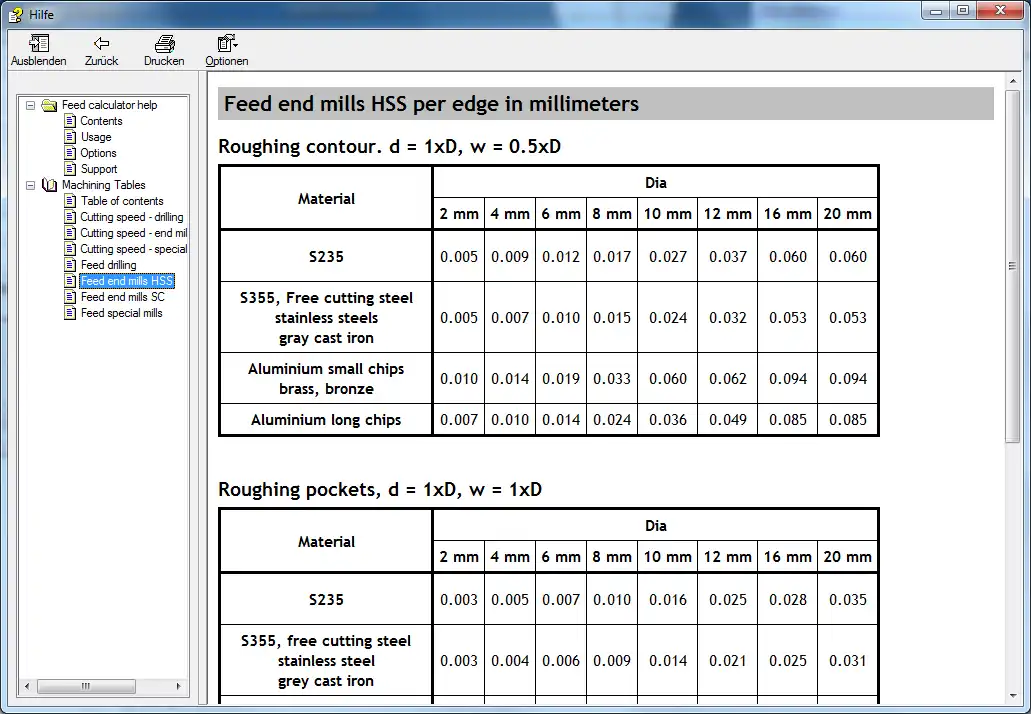The width and height of the screenshot is (1031, 714).
Task: Click the content pane vertical scrollbar thumb
Action: 1013,266
